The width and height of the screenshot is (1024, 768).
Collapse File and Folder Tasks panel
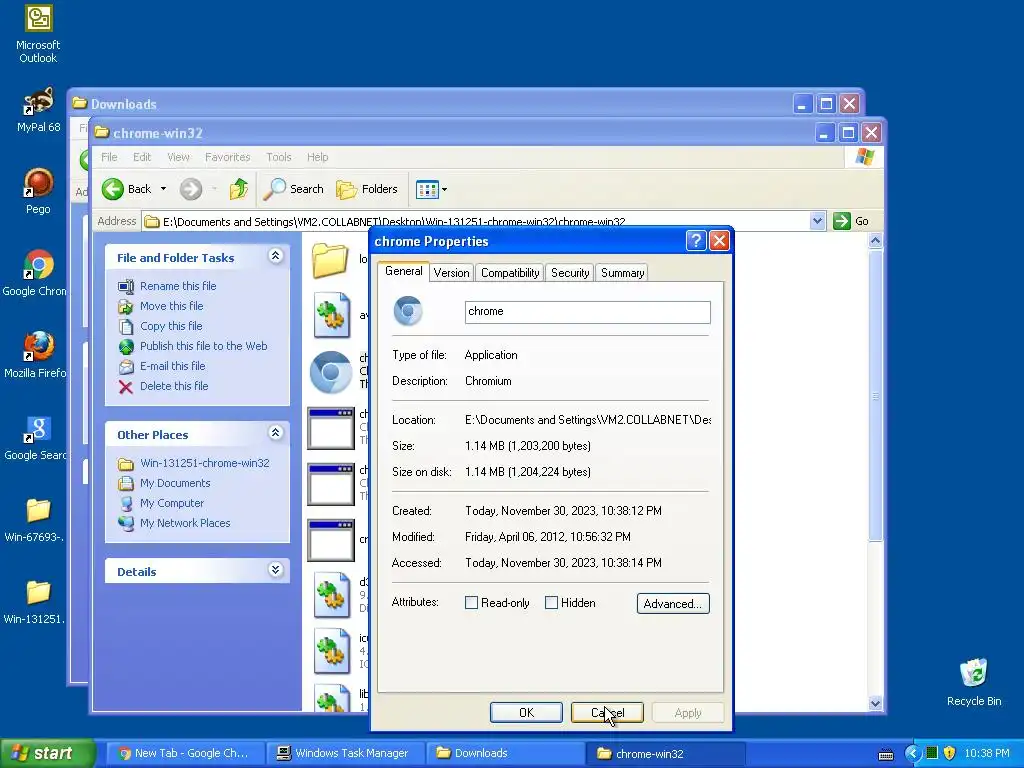tap(276, 256)
